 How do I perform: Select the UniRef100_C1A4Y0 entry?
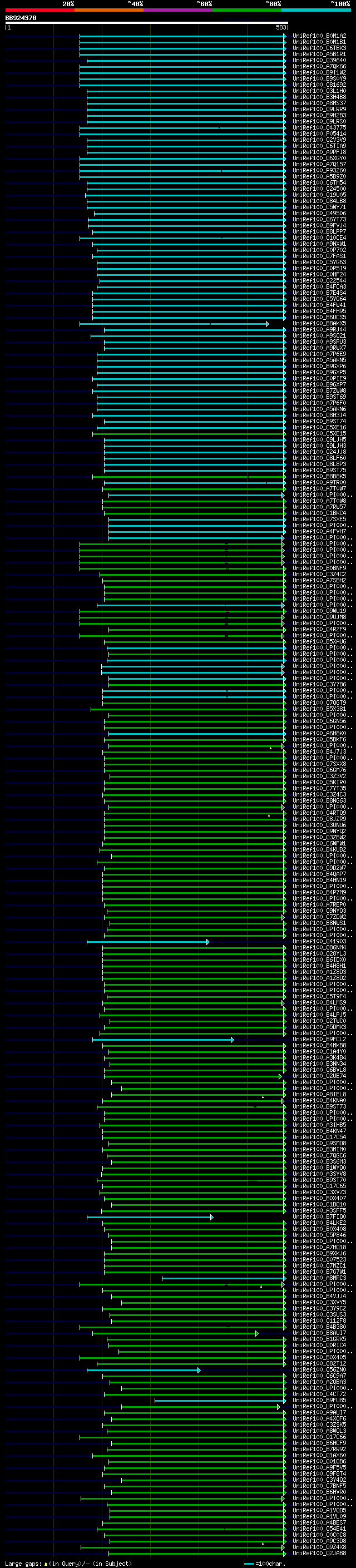pyautogui.click(x=319, y=1052)
